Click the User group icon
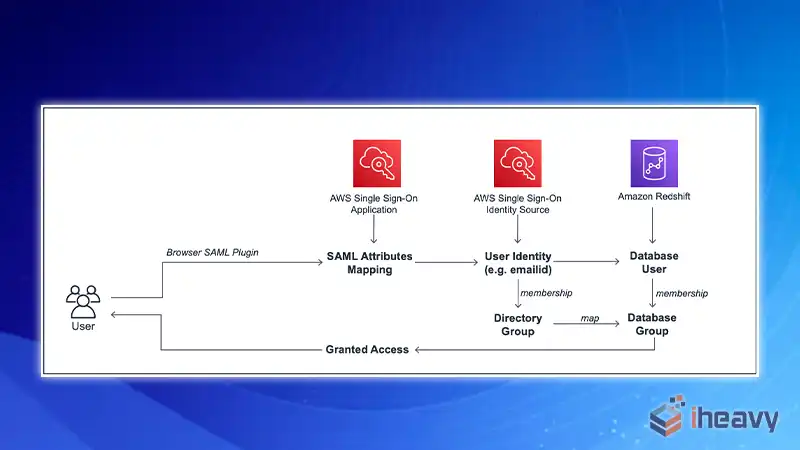This screenshot has height=450, width=800. 83,302
